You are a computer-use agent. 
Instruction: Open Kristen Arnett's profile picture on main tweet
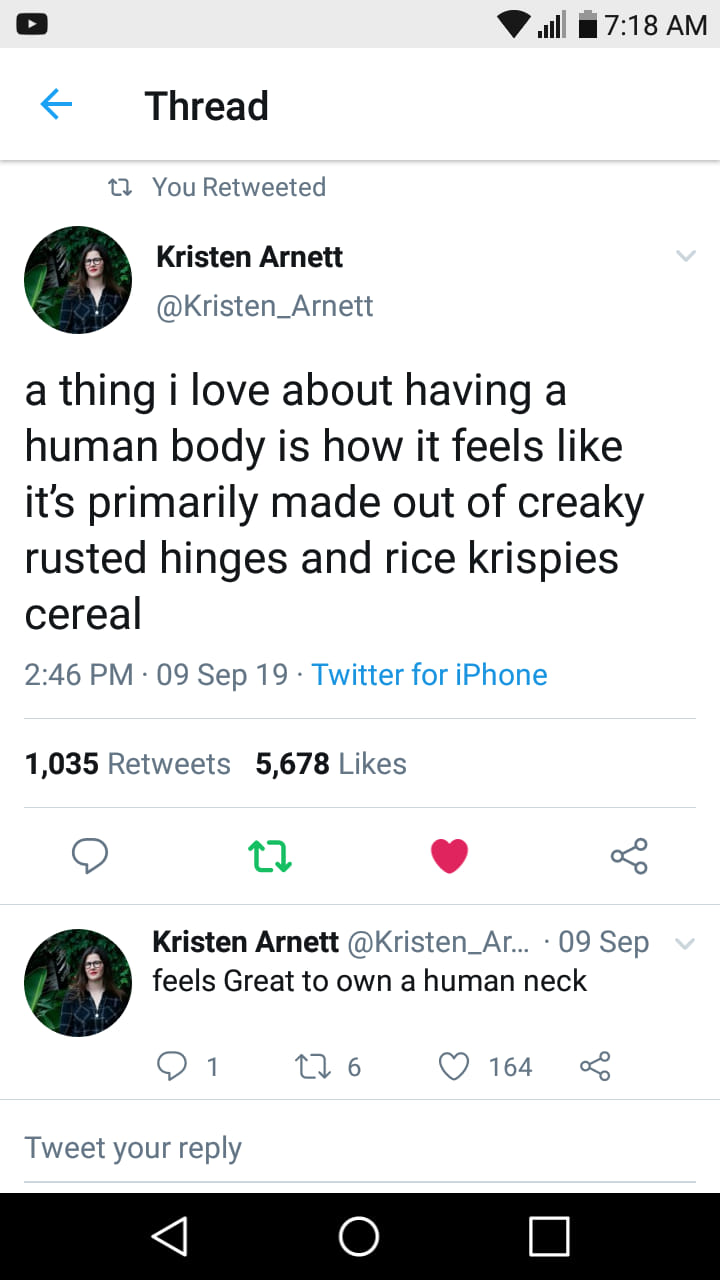tap(78, 280)
